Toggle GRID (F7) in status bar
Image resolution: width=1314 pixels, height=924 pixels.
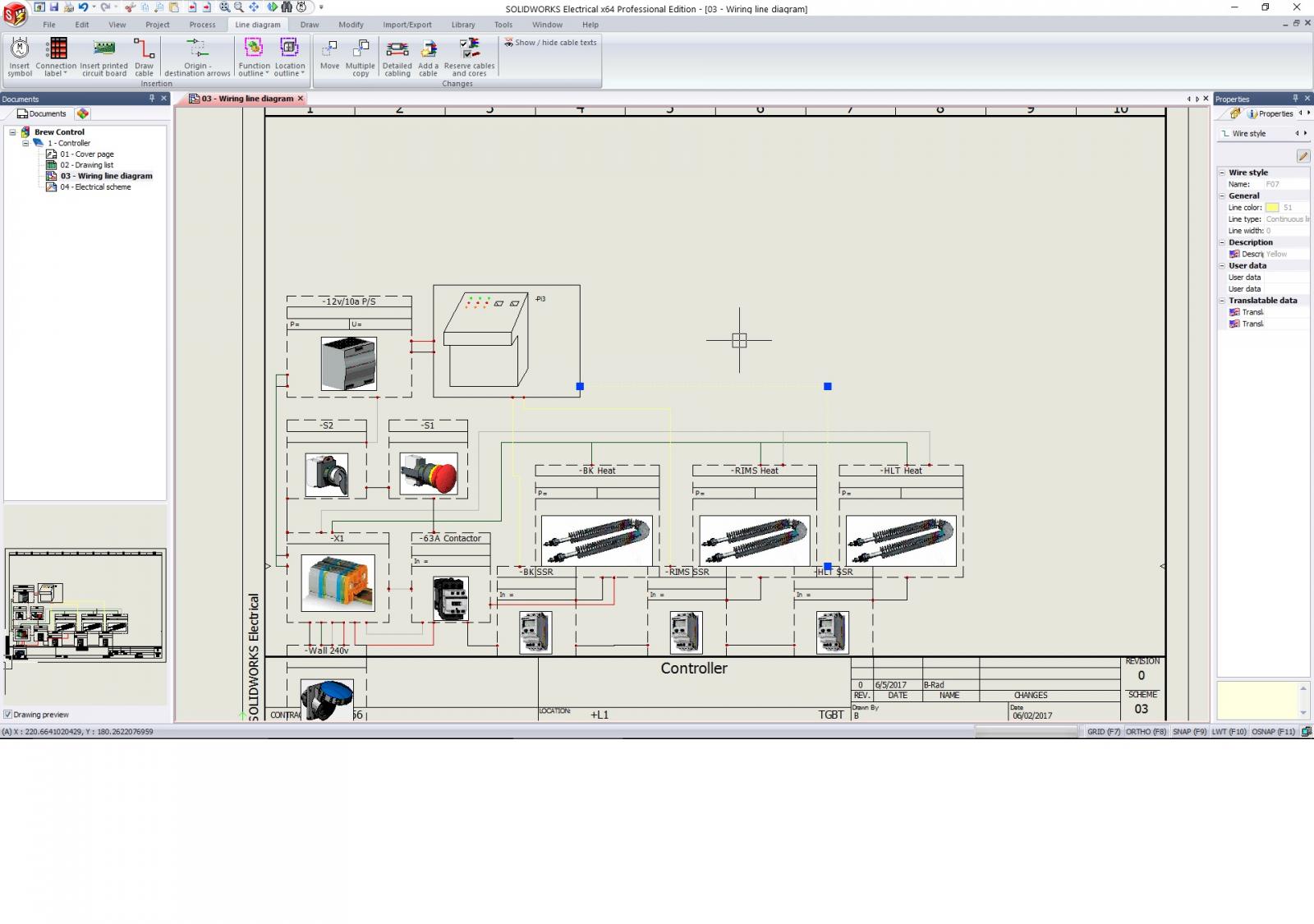coord(1104,732)
